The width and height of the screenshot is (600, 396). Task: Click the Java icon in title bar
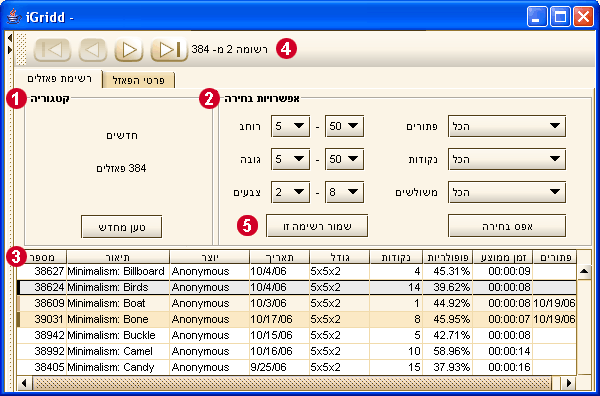pyautogui.click(x=14, y=16)
